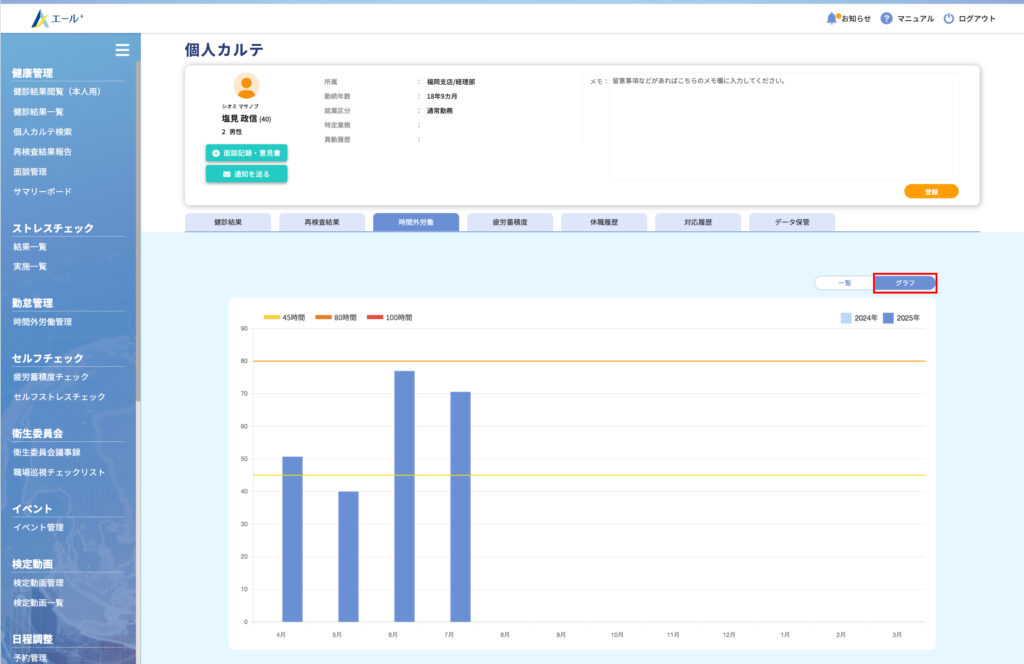Screen dimensions: 1024x664
Task: Open notifications via the bell icon
Action: (x=832, y=18)
